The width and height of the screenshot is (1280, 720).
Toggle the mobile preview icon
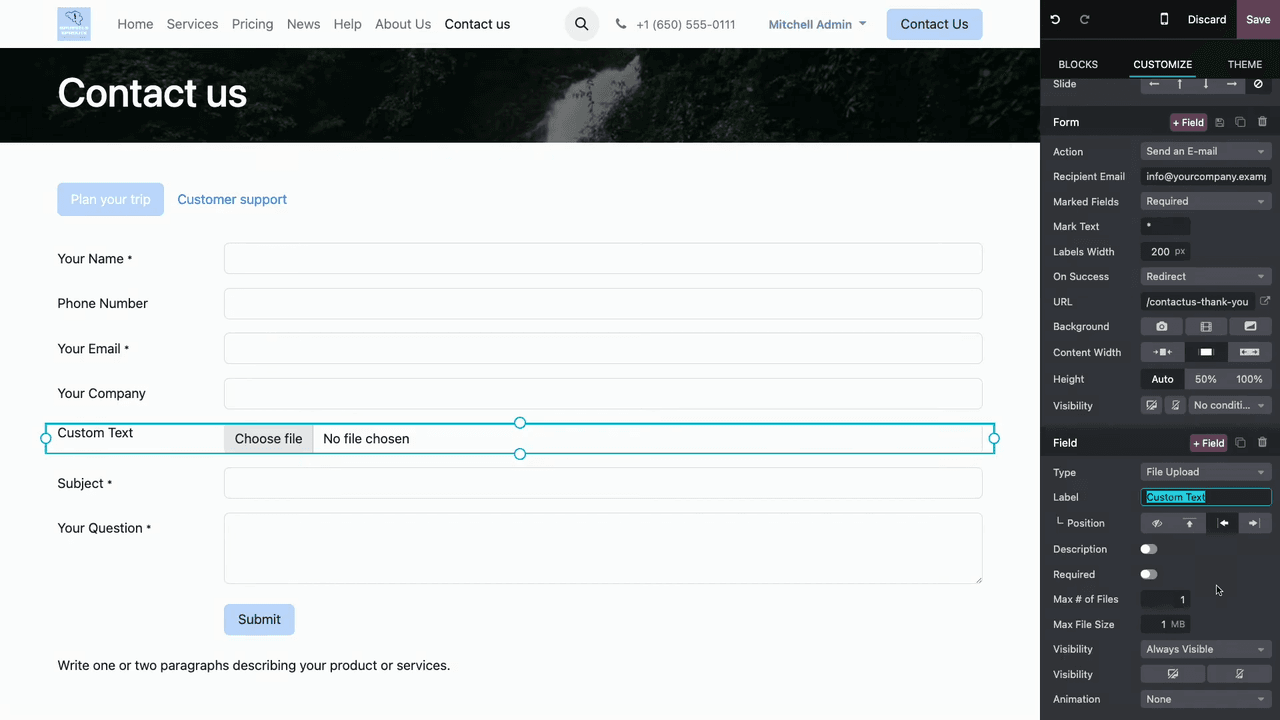coord(1164,19)
